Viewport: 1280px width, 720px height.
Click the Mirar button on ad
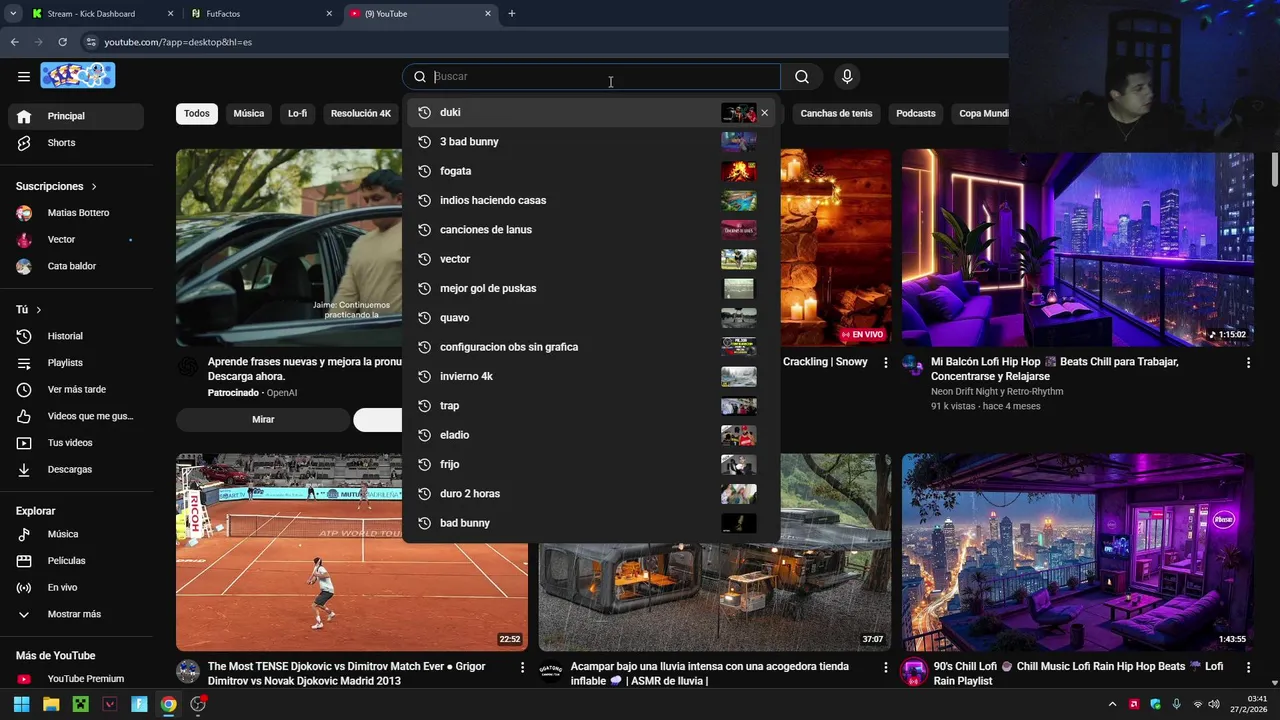point(263,420)
